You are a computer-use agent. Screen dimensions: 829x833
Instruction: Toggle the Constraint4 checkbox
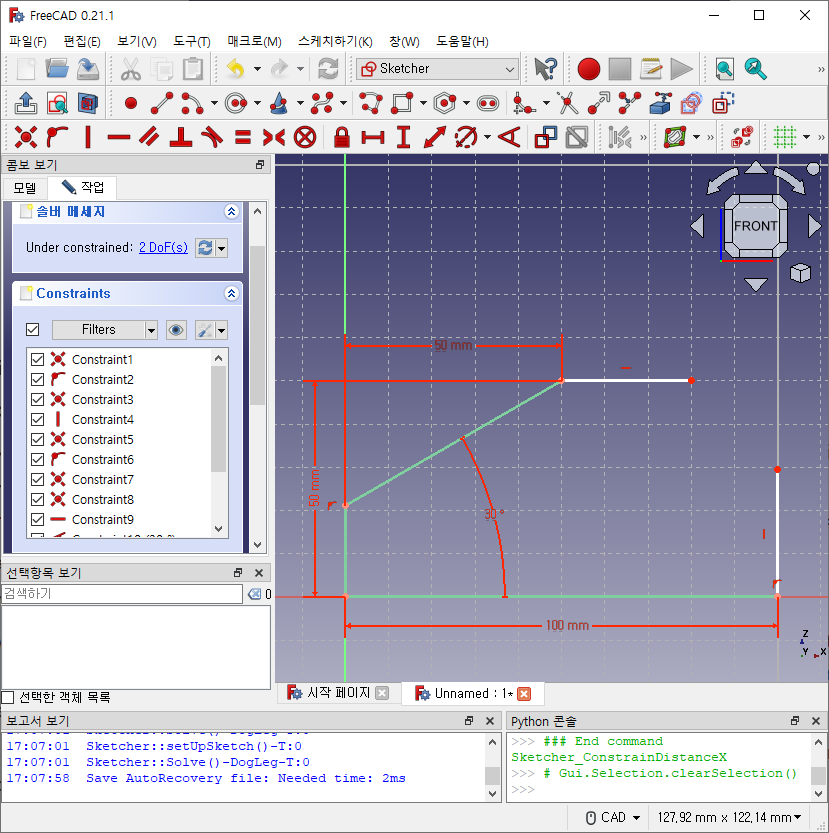pos(37,420)
